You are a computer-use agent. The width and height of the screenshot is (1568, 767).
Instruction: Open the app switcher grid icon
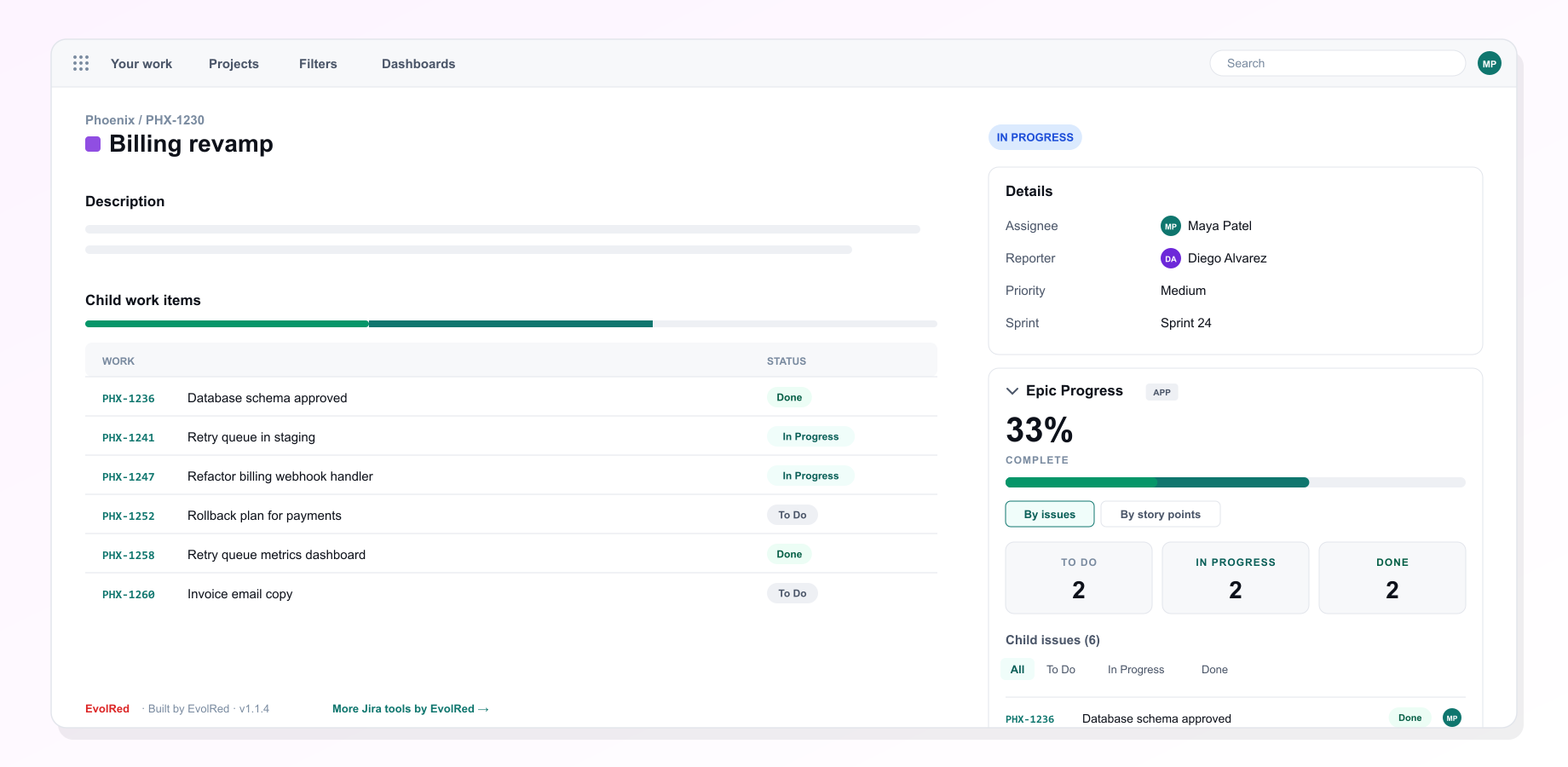click(x=81, y=63)
